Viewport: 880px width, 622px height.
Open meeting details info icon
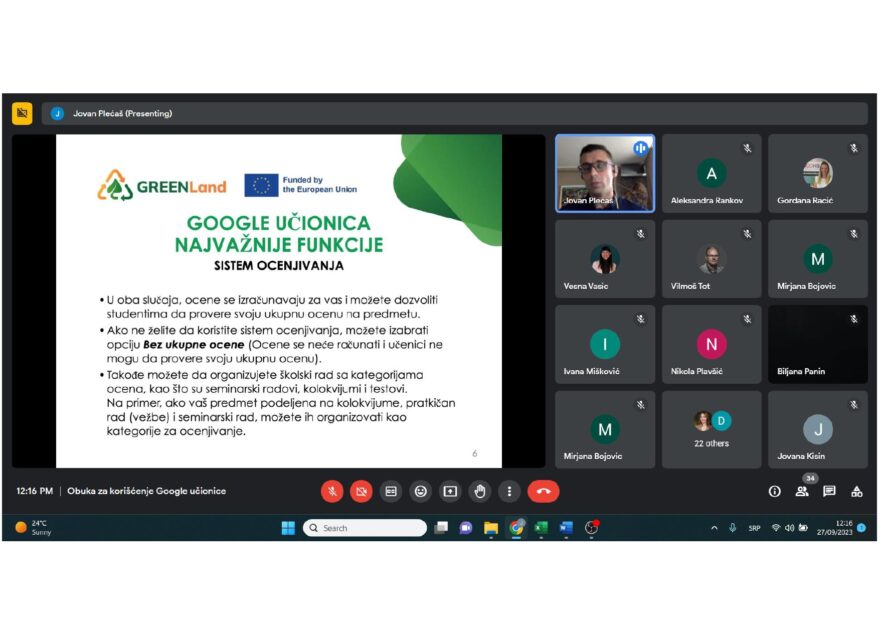pyautogui.click(x=774, y=492)
